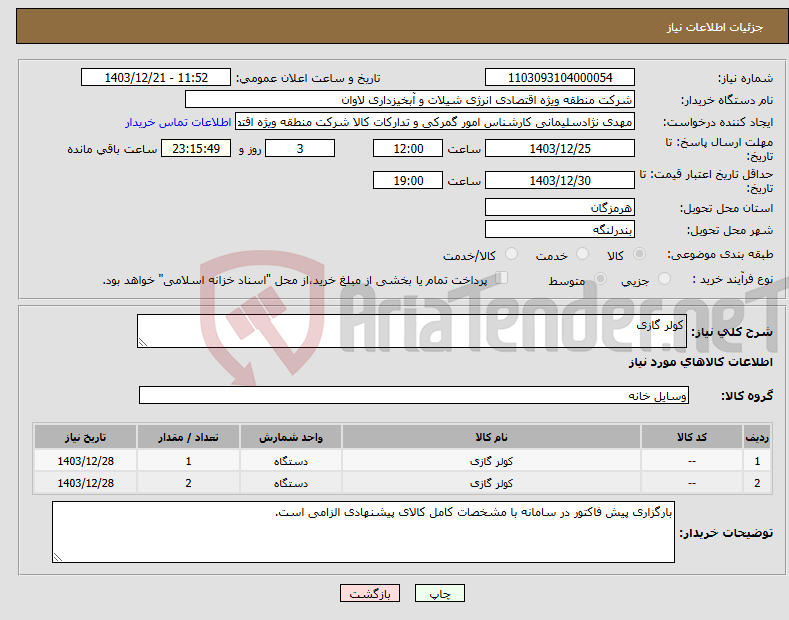The width and height of the screenshot is (789, 620).
Task: Click the اطلاعات کالاهای مورد نیاز section heading
Action: tap(700, 362)
